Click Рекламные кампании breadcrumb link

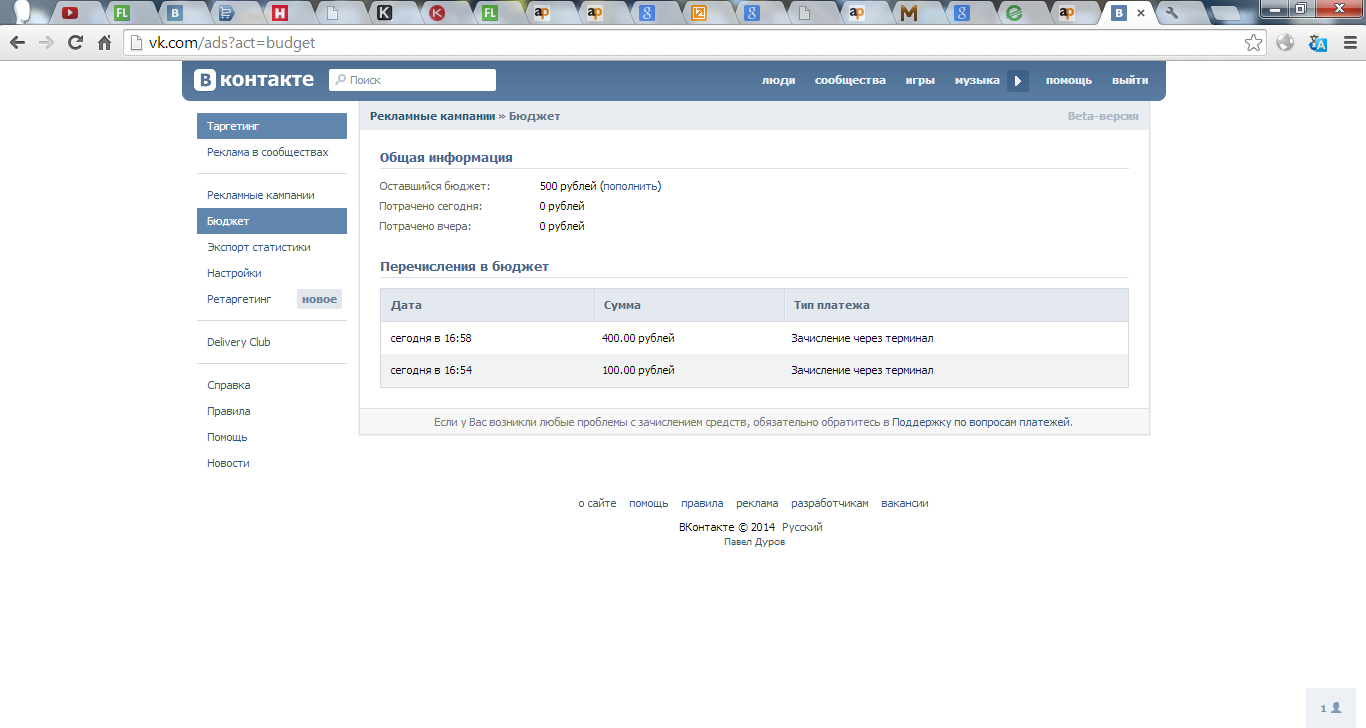432,116
